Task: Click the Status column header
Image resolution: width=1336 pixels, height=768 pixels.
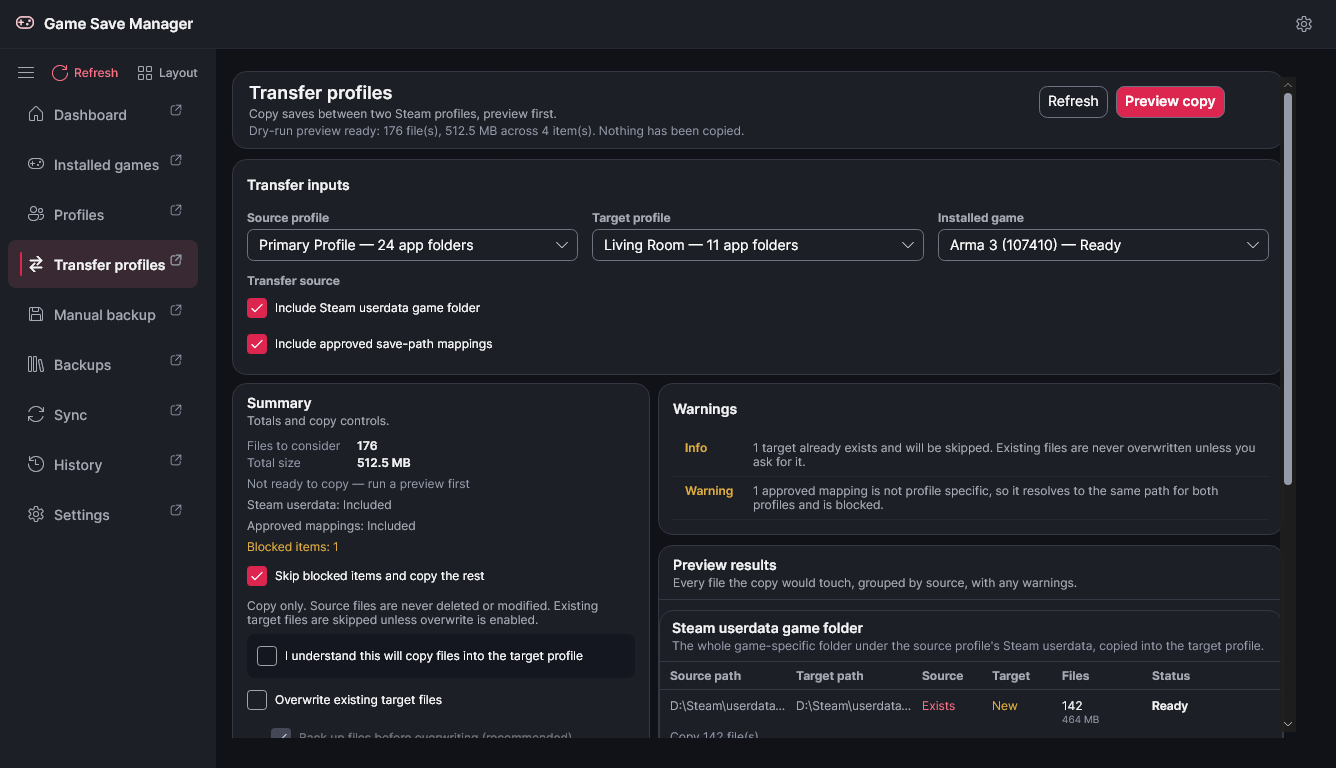Action: pos(1171,676)
